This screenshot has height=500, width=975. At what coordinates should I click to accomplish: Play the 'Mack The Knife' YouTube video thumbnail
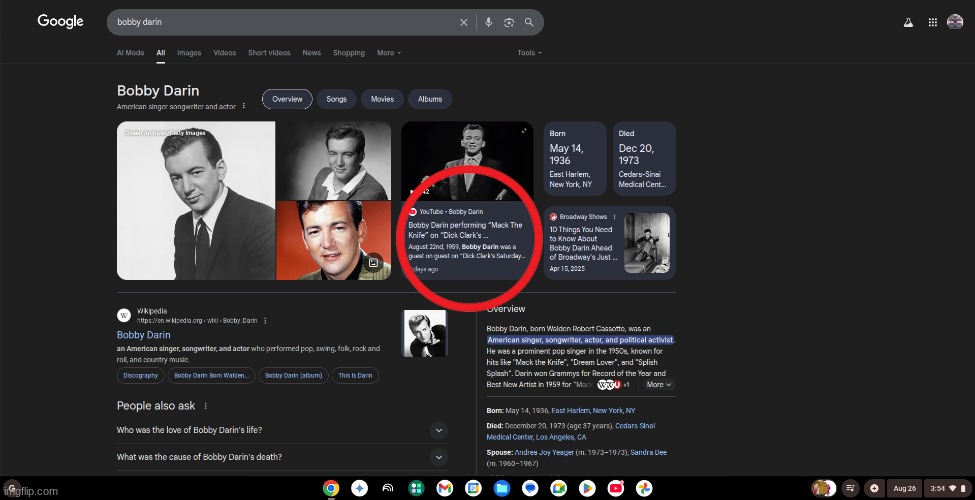[467, 160]
